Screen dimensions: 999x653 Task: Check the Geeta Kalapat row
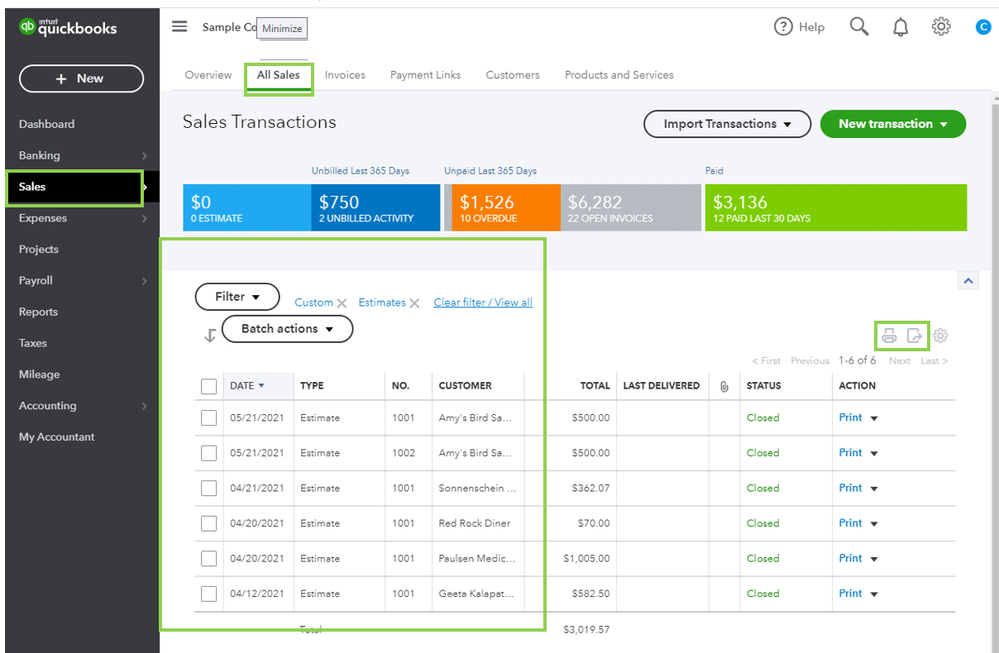tap(208, 593)
